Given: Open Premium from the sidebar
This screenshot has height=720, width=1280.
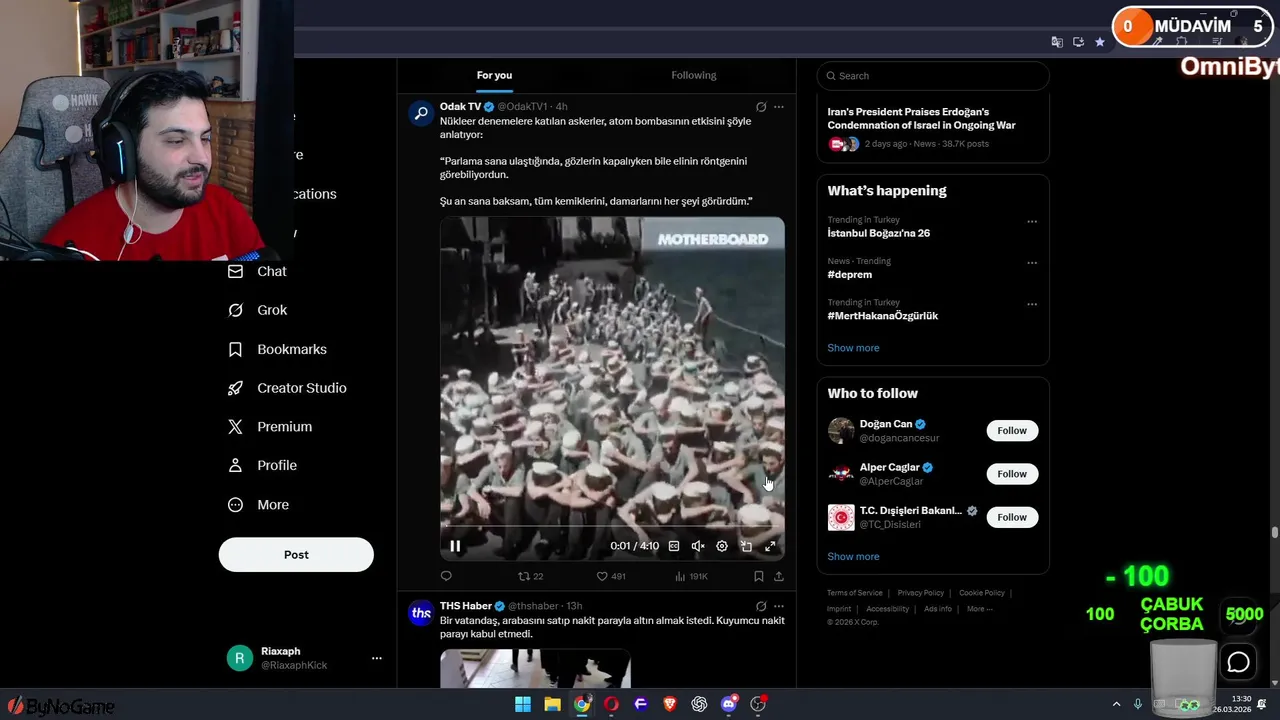Looking at the screenshot, I should (x=270, y=426).
